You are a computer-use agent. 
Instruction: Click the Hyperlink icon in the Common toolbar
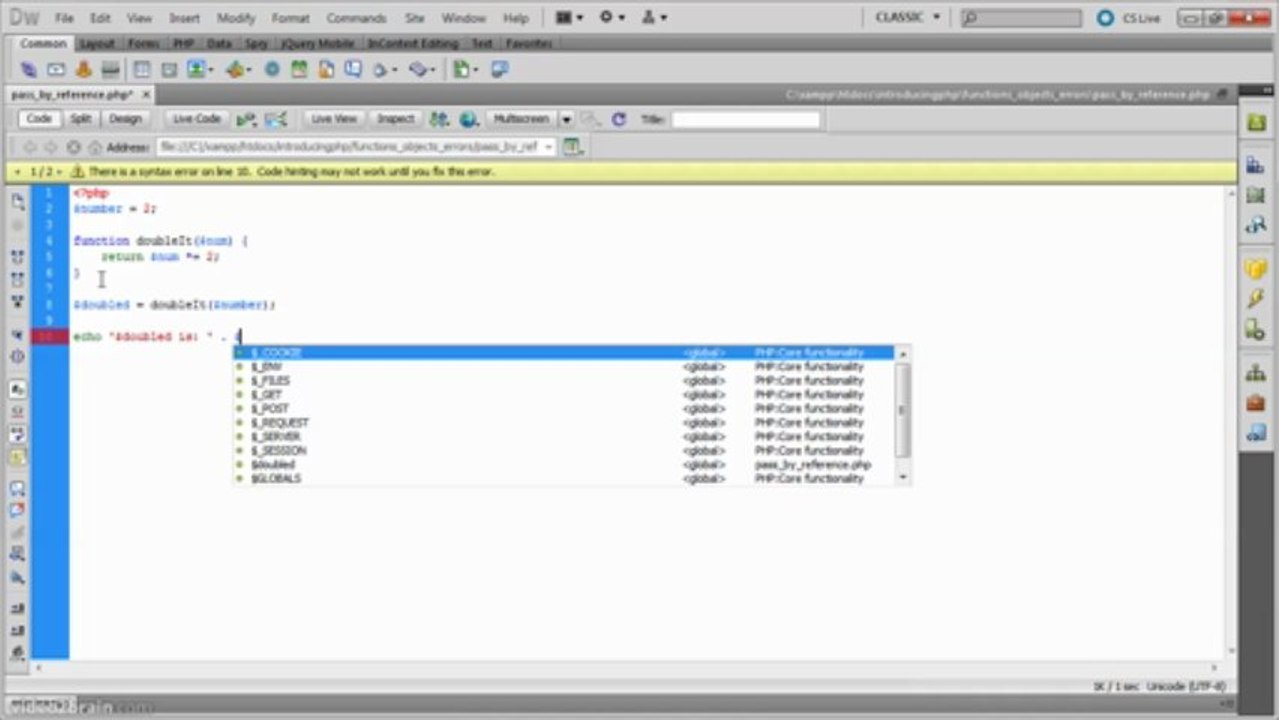click(29, 69)
